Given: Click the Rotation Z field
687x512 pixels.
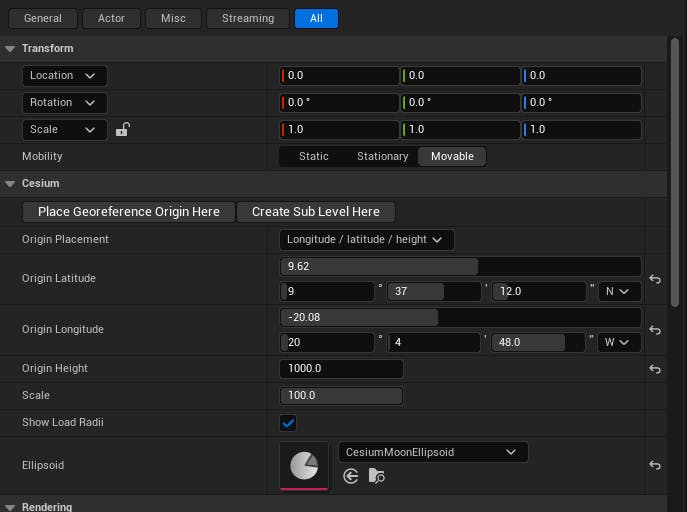Looking at the screenshot, I should click(x=581, y=103).
